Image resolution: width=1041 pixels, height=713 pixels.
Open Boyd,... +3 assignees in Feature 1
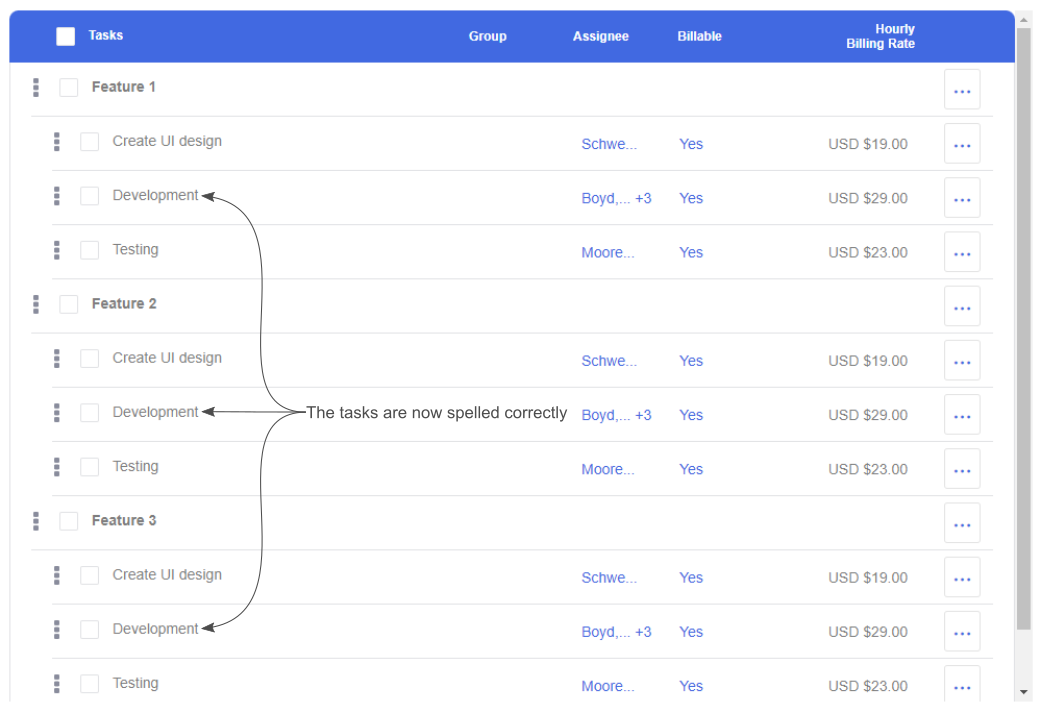616,198
